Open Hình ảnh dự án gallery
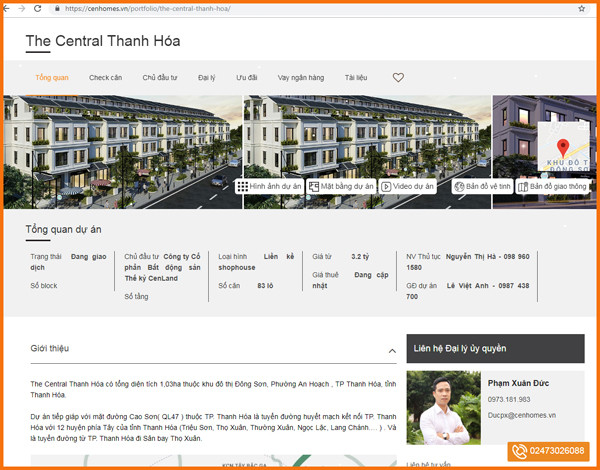600x470 pixels. [269, 186]
